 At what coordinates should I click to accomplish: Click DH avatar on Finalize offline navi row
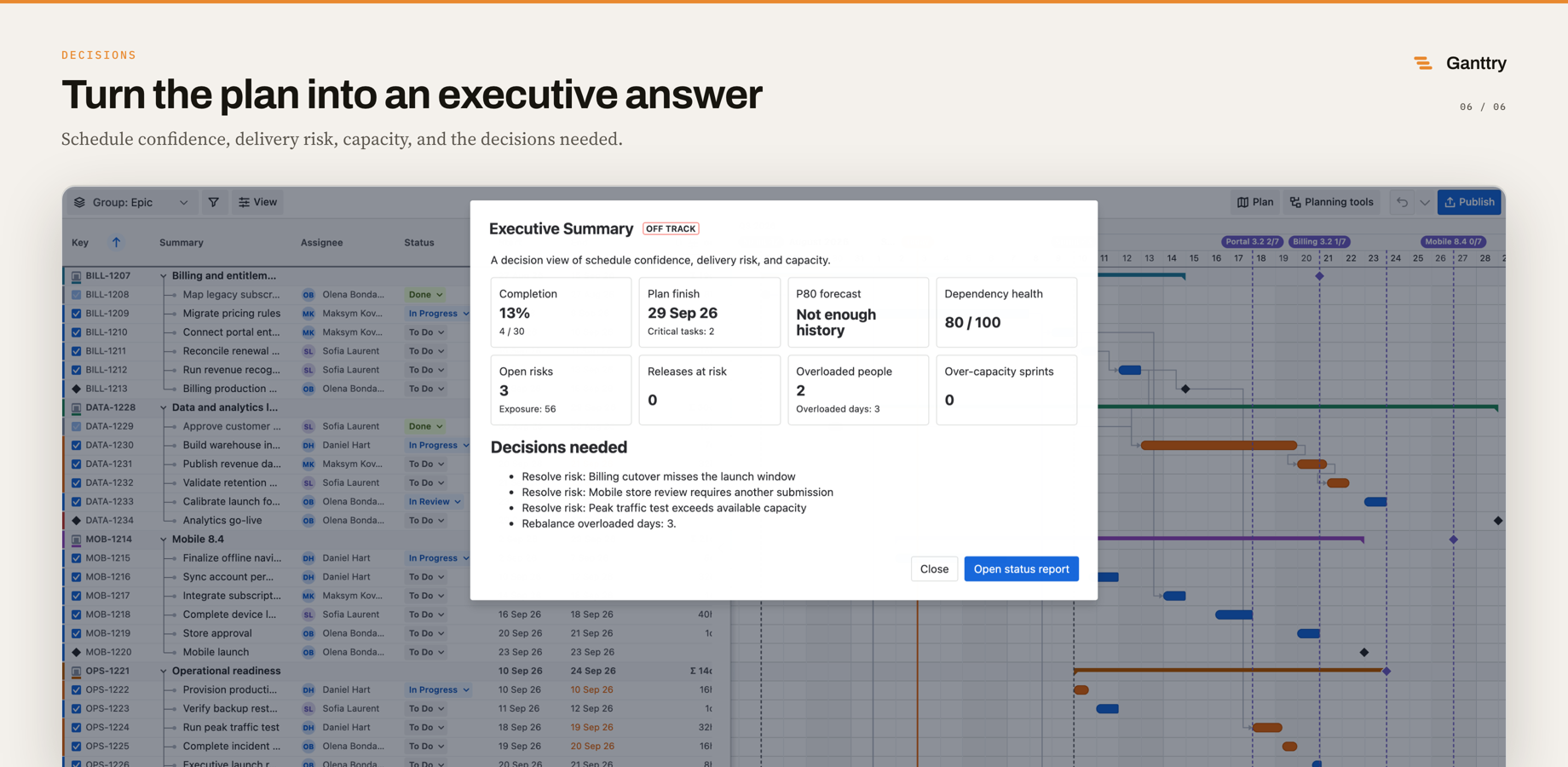[308, 558]
